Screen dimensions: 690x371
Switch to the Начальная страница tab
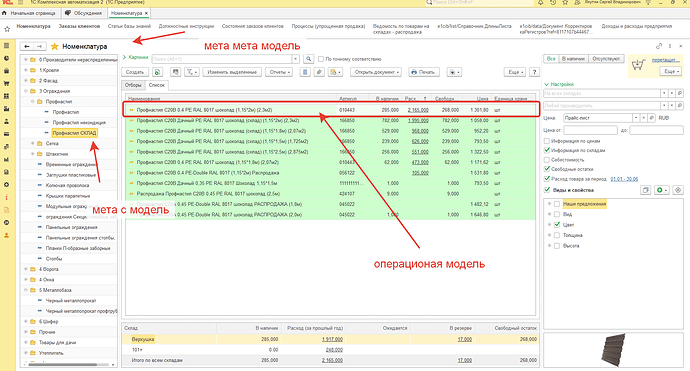[29, 13]
